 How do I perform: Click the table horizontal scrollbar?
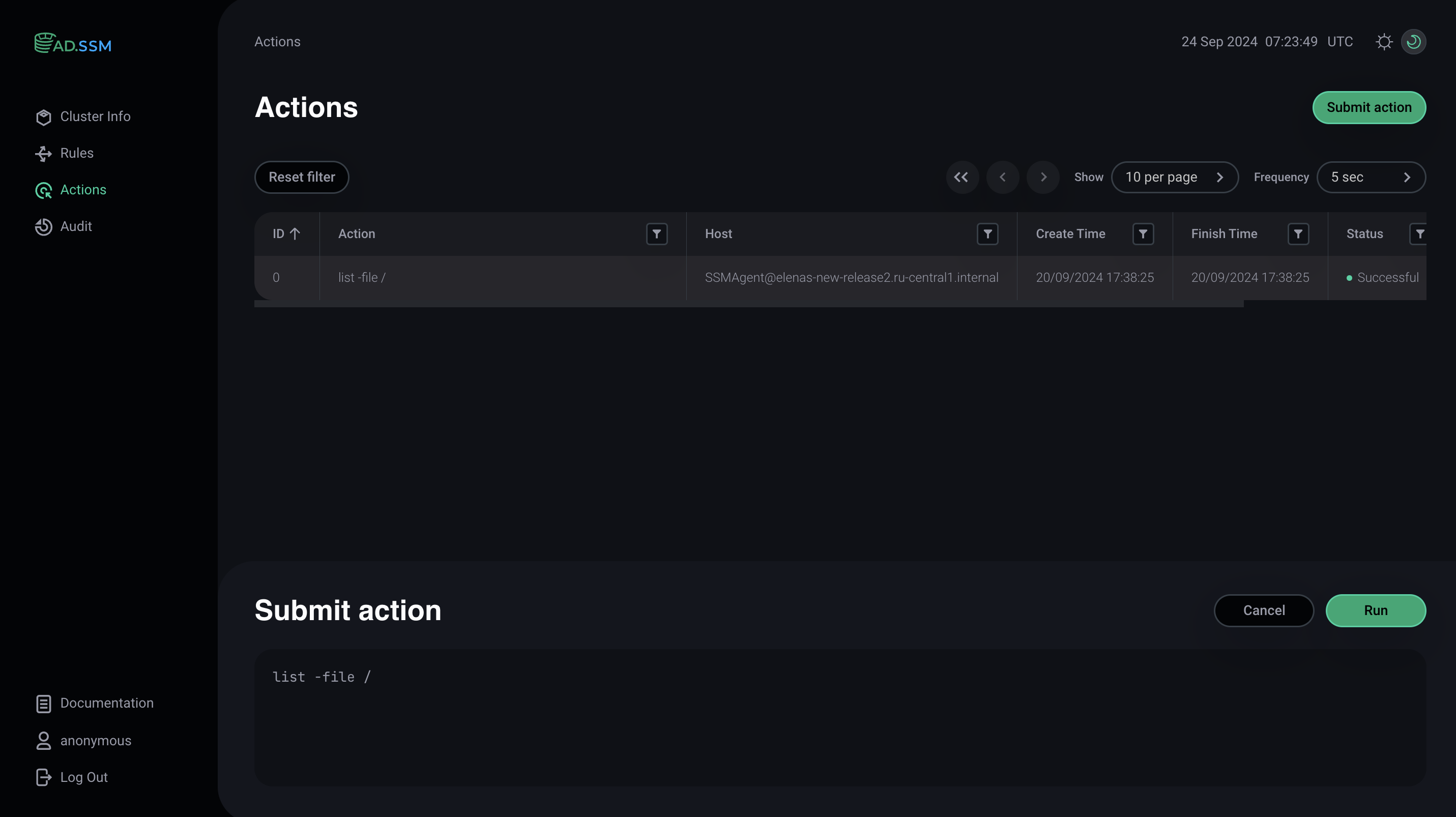(x=748, y=304)
